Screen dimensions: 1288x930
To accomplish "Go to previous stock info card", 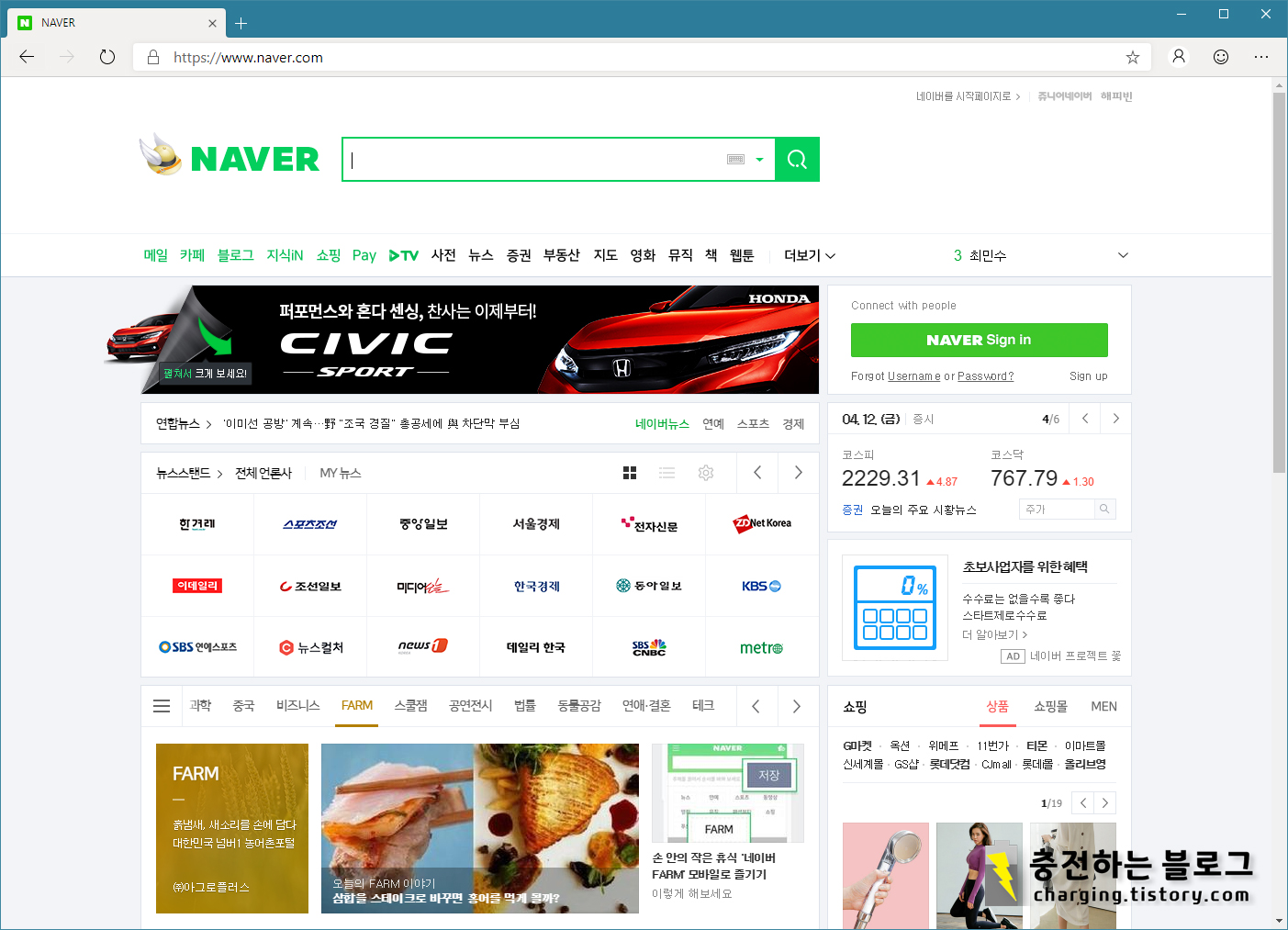I will click(1085, 419).
